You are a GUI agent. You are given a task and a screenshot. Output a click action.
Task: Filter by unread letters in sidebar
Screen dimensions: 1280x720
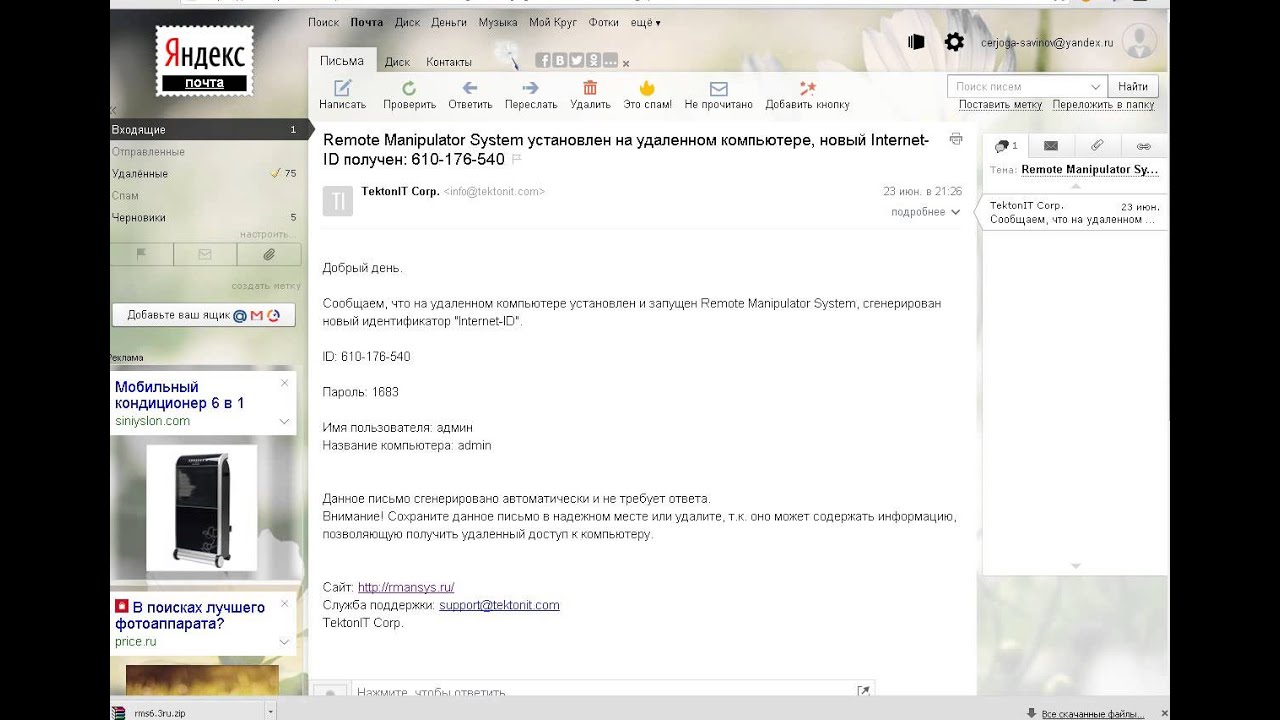(x=205, y=255)
